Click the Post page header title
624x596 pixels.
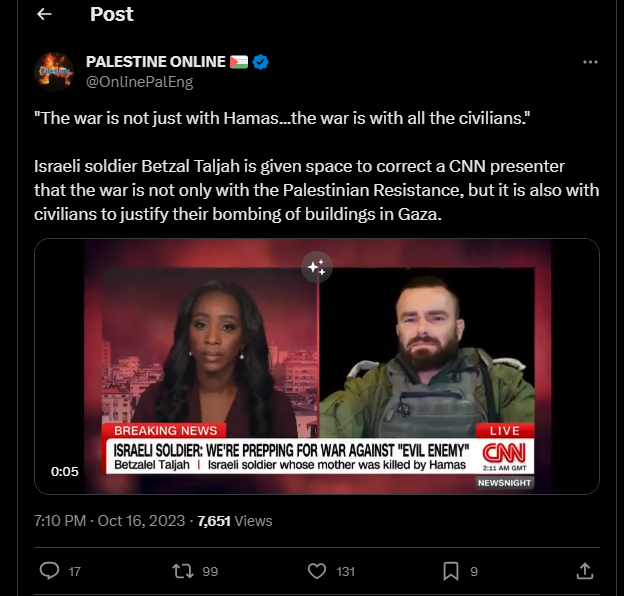click(x=111, y=14)
